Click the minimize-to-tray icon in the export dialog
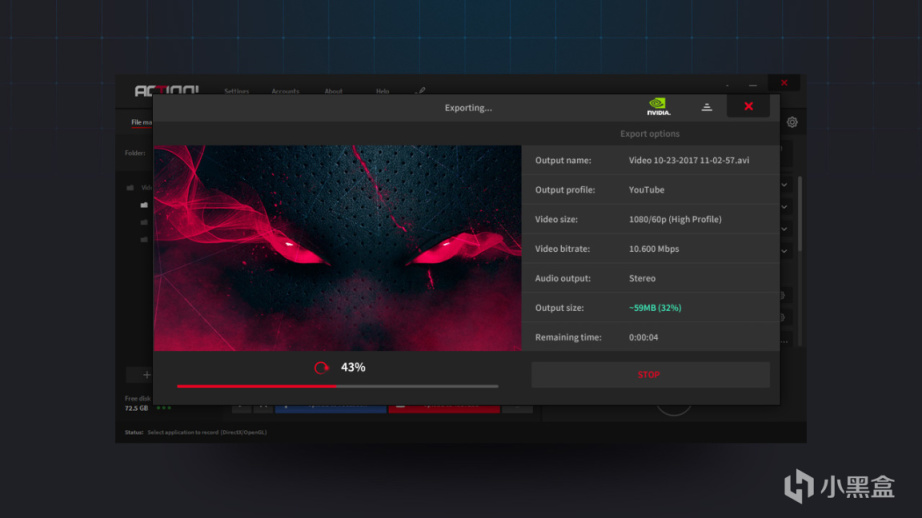922x518 pixels. (x=707, y=107)
